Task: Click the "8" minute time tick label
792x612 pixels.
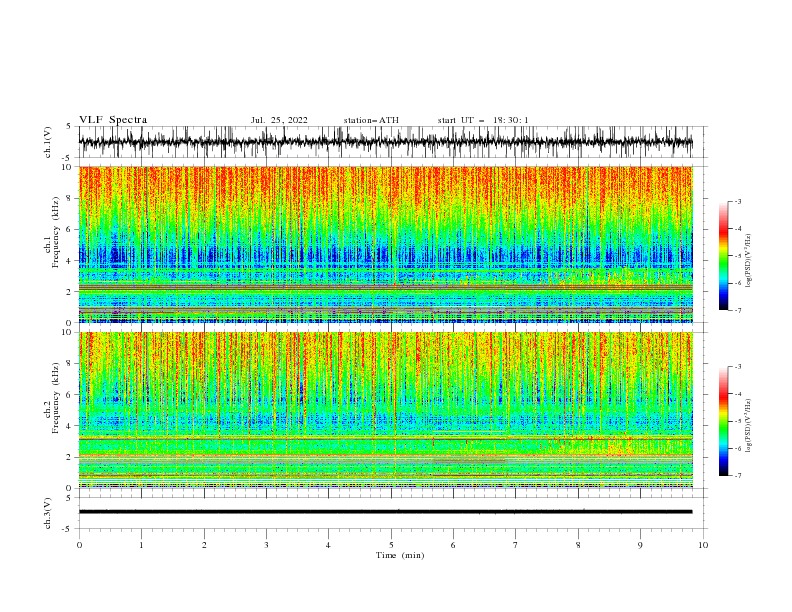Action: [578, 545]
